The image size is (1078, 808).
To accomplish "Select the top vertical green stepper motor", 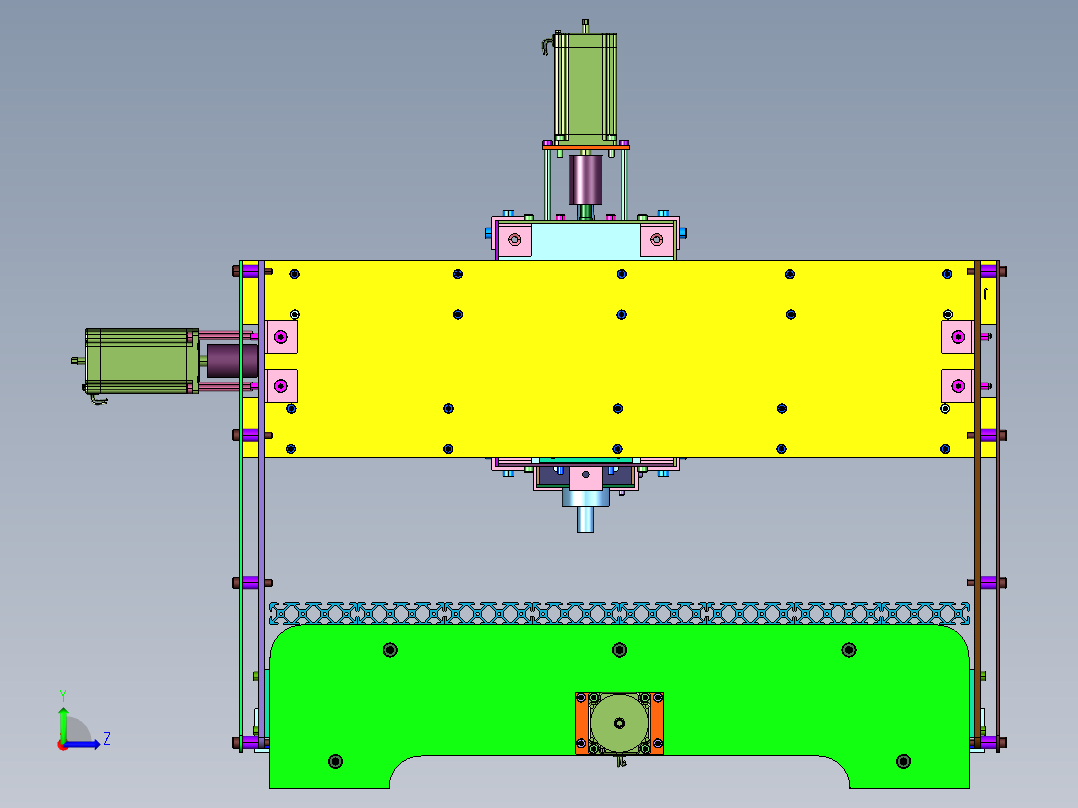I will click(x=585, y=85).
